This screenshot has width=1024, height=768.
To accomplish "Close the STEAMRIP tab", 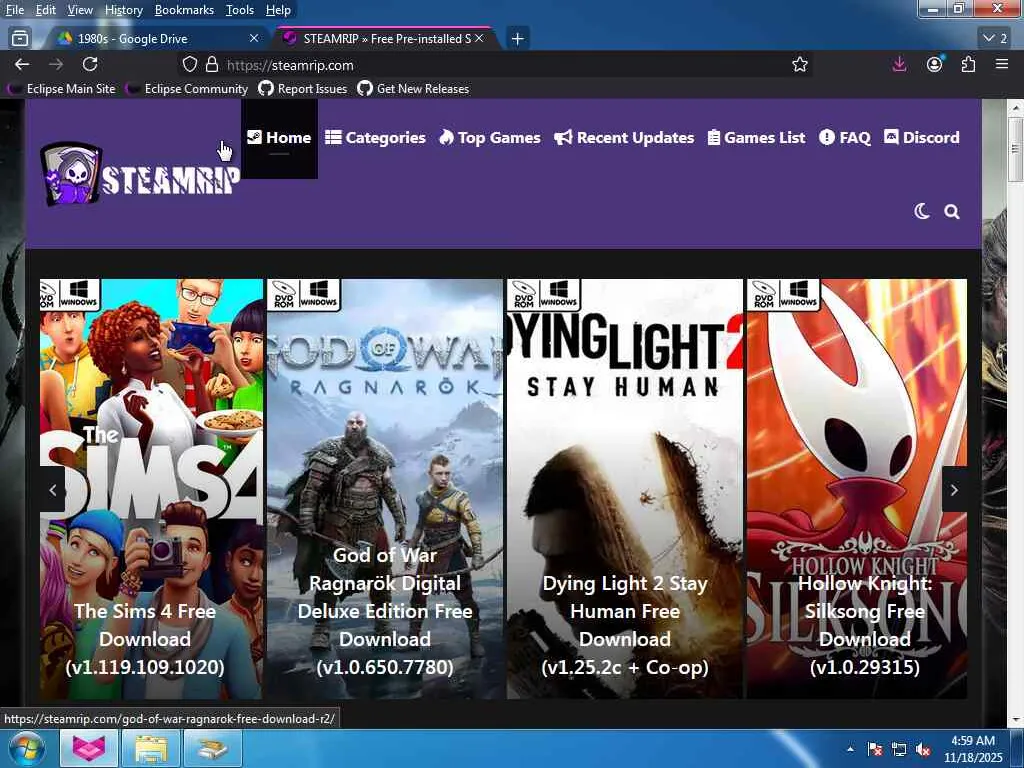I will (479, 39).
